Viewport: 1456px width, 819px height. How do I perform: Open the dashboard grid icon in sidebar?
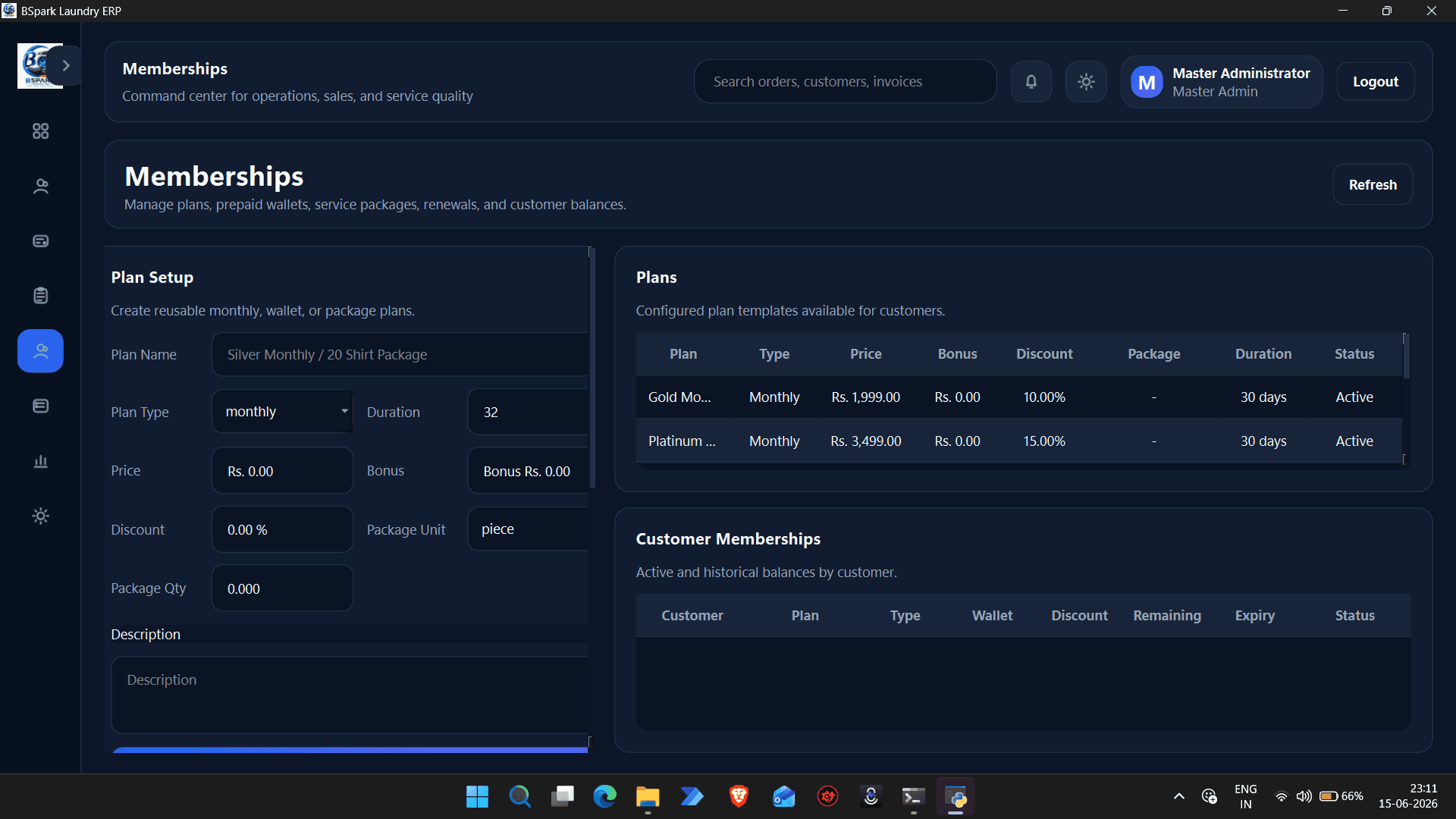pyautogui.click(x=41, y=131)
